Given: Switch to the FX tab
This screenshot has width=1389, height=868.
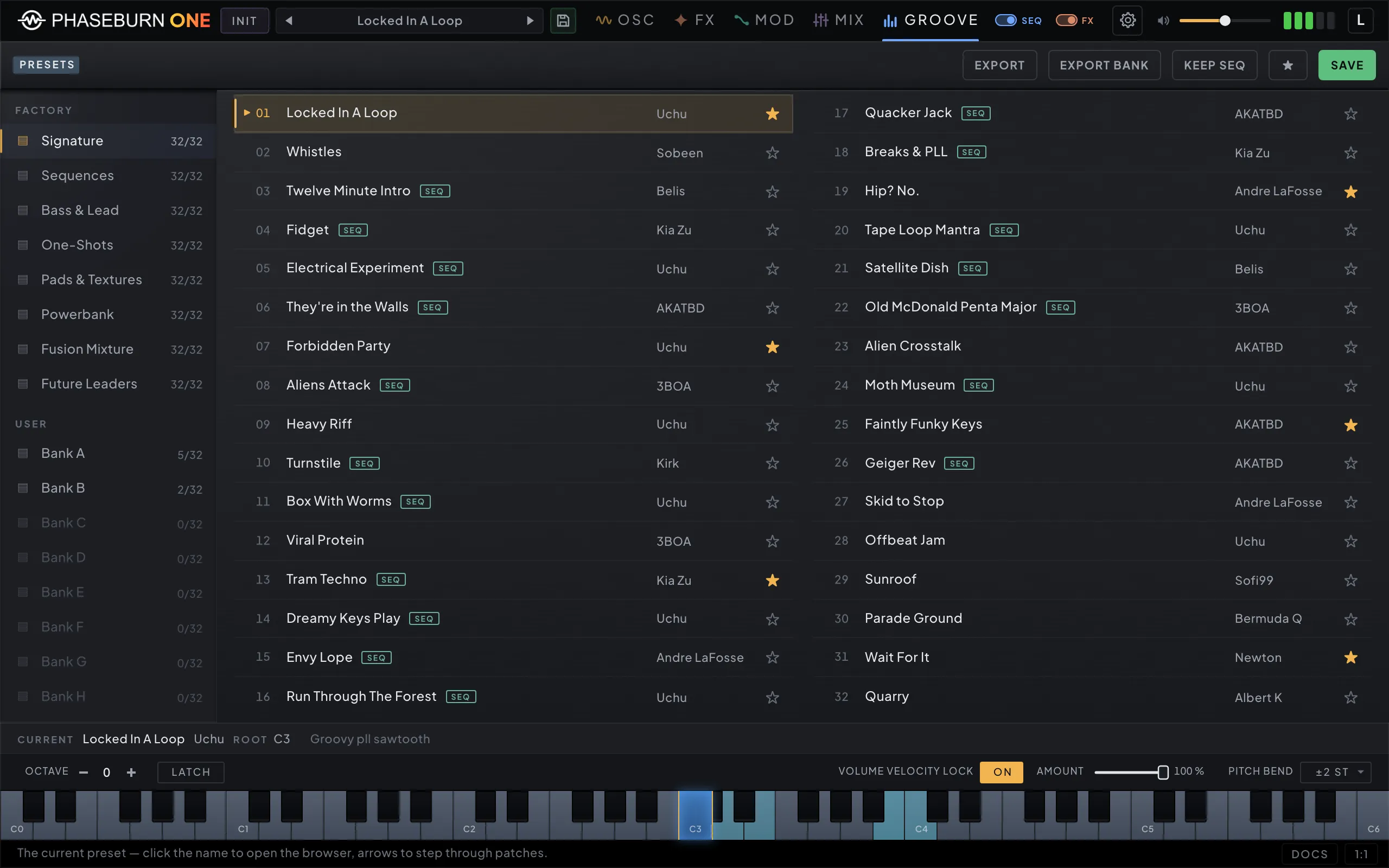Looking at the screenshot, I should point(694,21).
